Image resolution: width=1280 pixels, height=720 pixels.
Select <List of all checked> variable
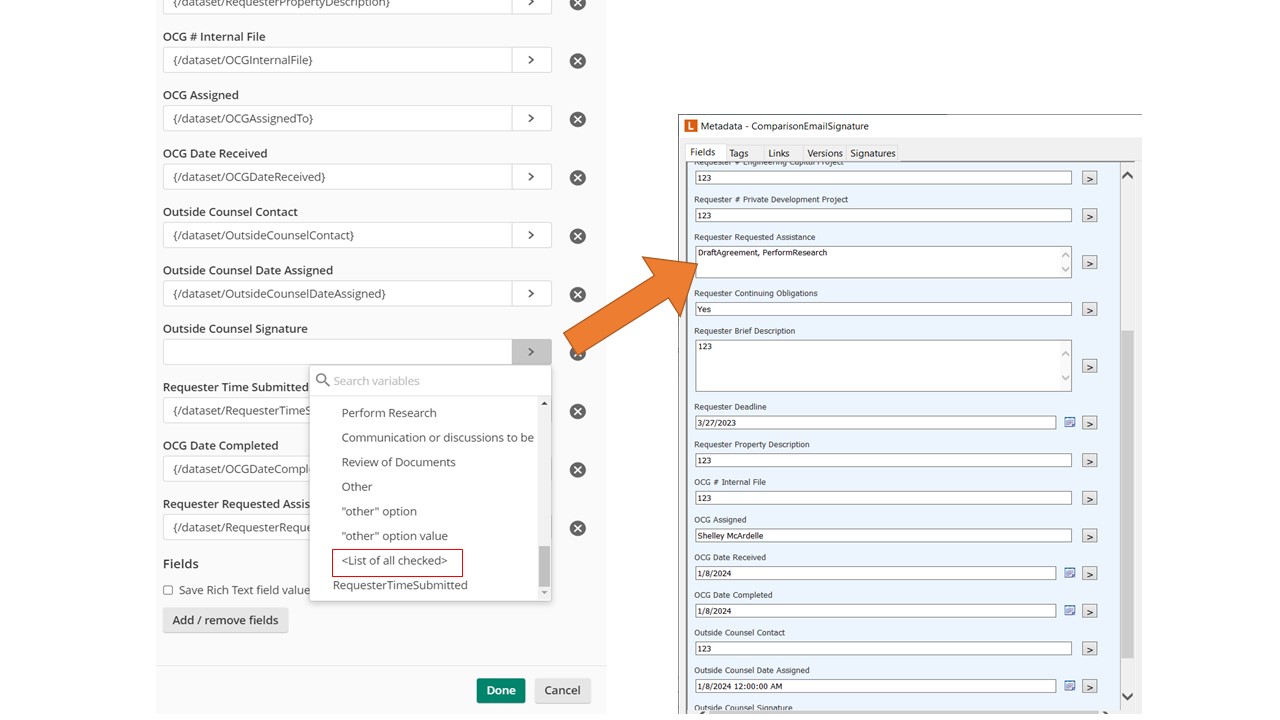coord(396,561)
